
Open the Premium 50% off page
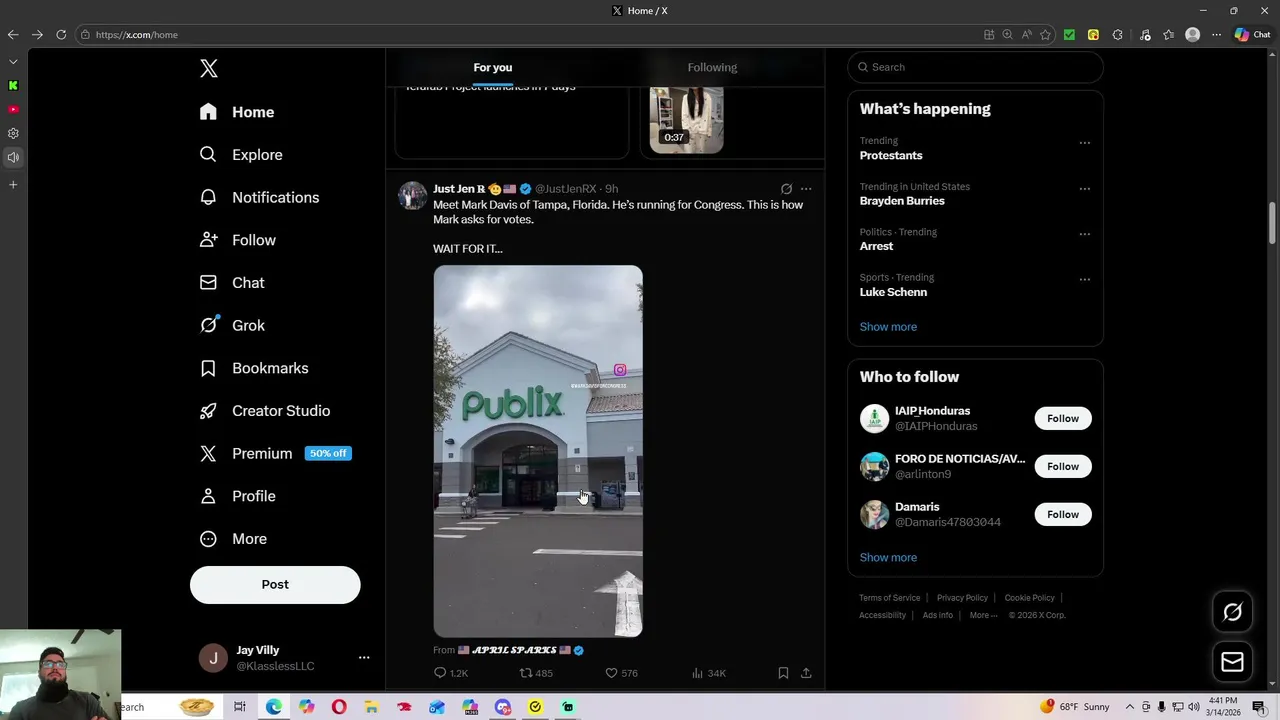pyautogui.click(x=275, y=453)
